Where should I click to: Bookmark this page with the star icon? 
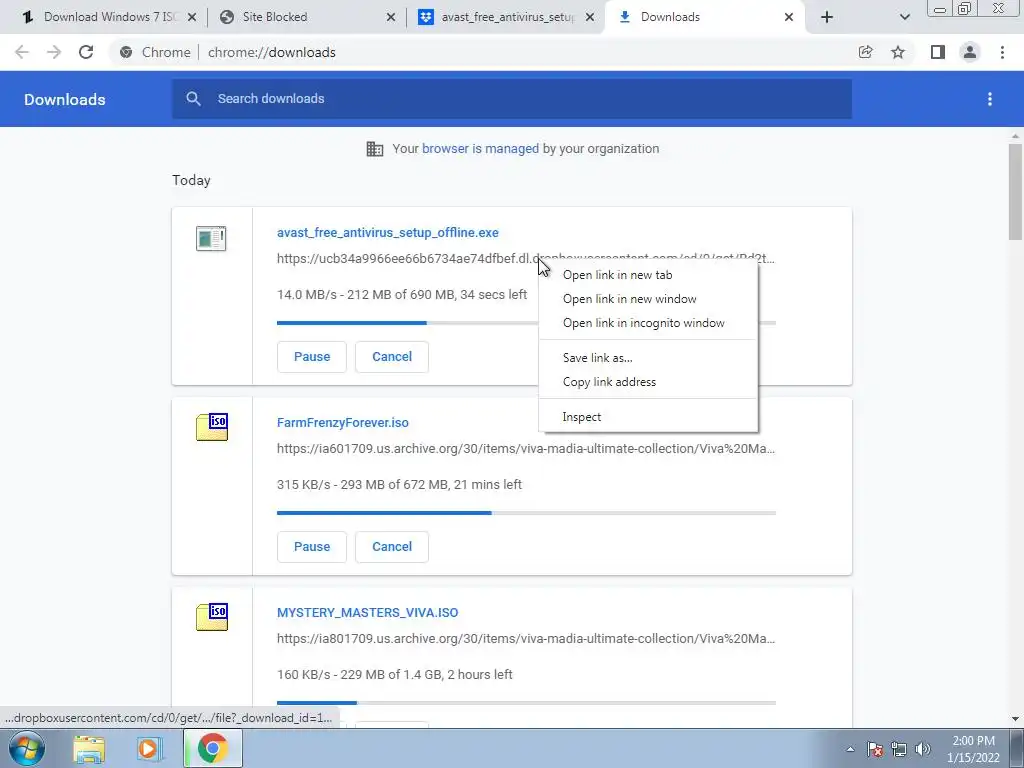[x=898, y=52]
